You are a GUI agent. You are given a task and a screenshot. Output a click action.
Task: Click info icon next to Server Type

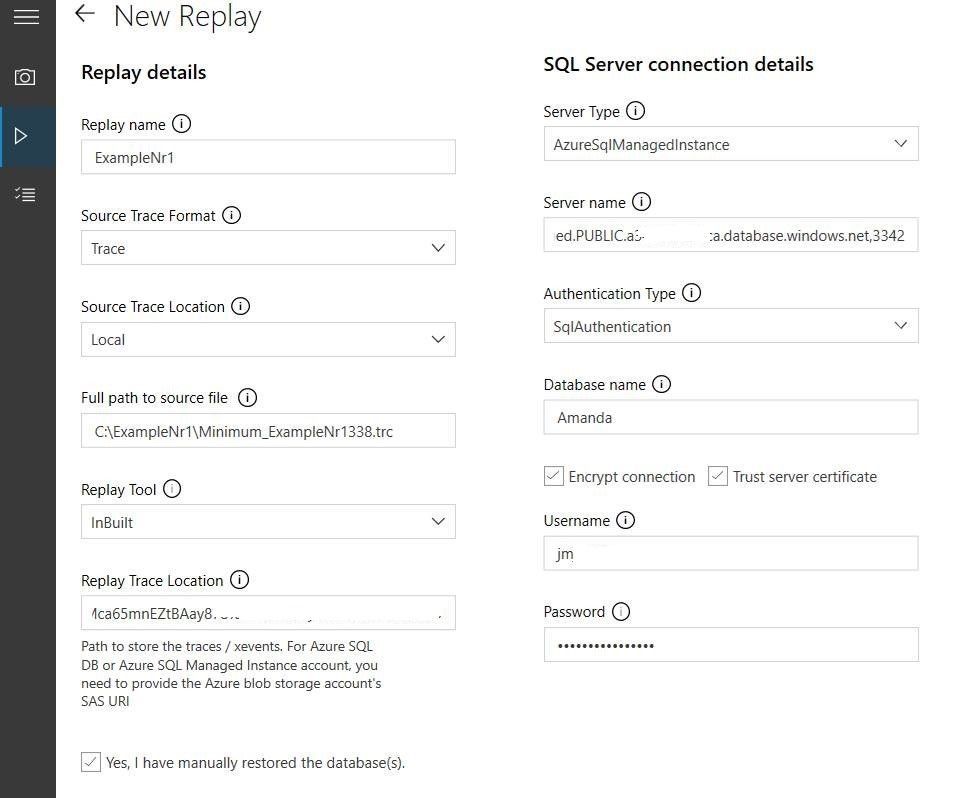[635, 111]
